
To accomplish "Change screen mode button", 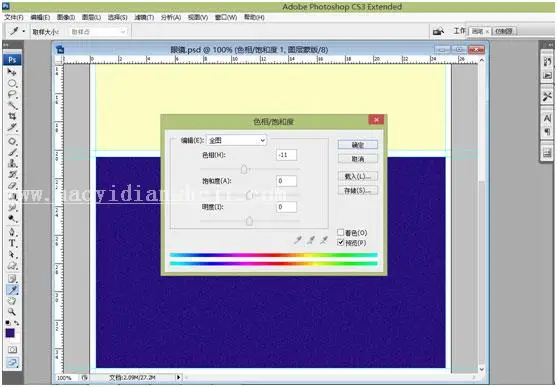I will [x=12, y=363].
